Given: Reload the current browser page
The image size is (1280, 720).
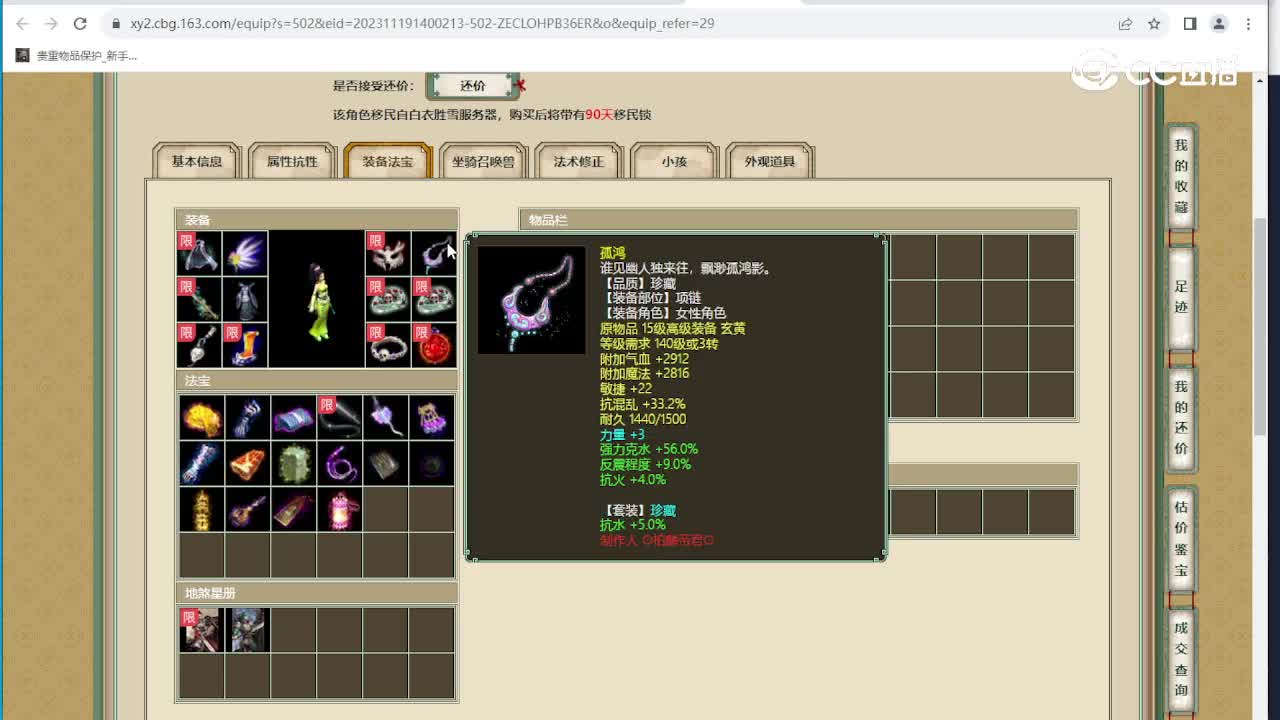Looking at the screenshot, I should (80, 23).
